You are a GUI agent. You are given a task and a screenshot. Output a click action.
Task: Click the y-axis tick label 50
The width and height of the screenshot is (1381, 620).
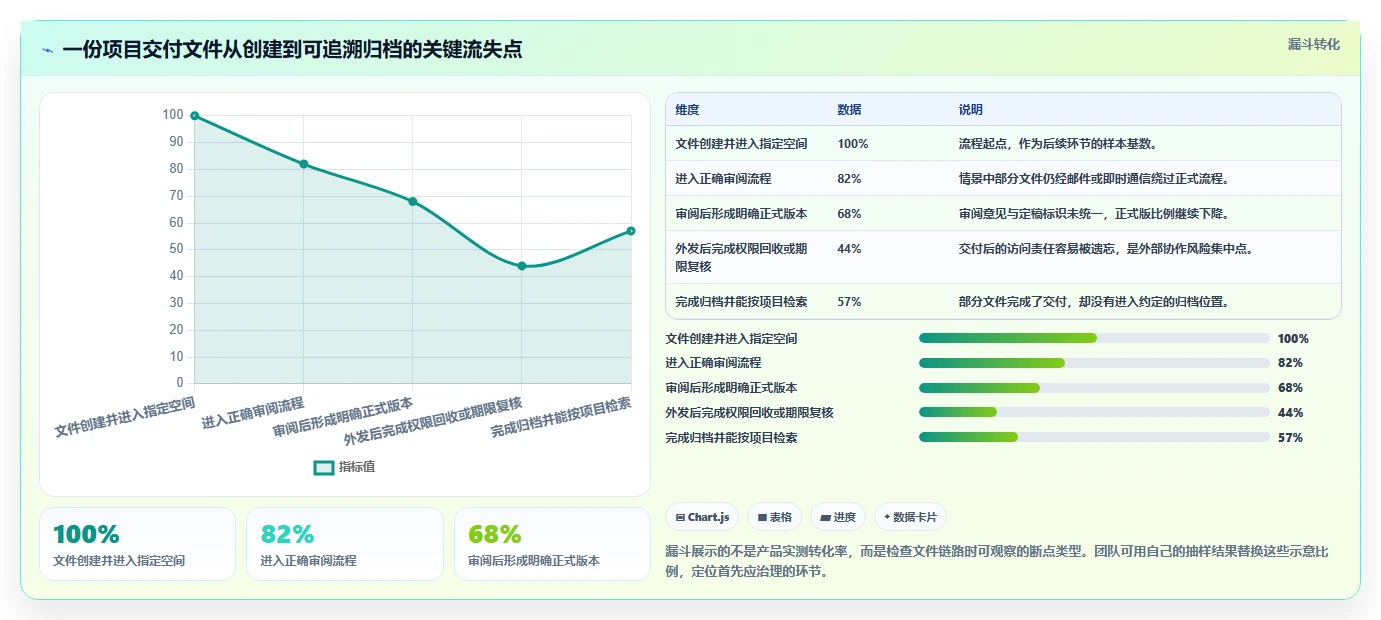[175, 249]
